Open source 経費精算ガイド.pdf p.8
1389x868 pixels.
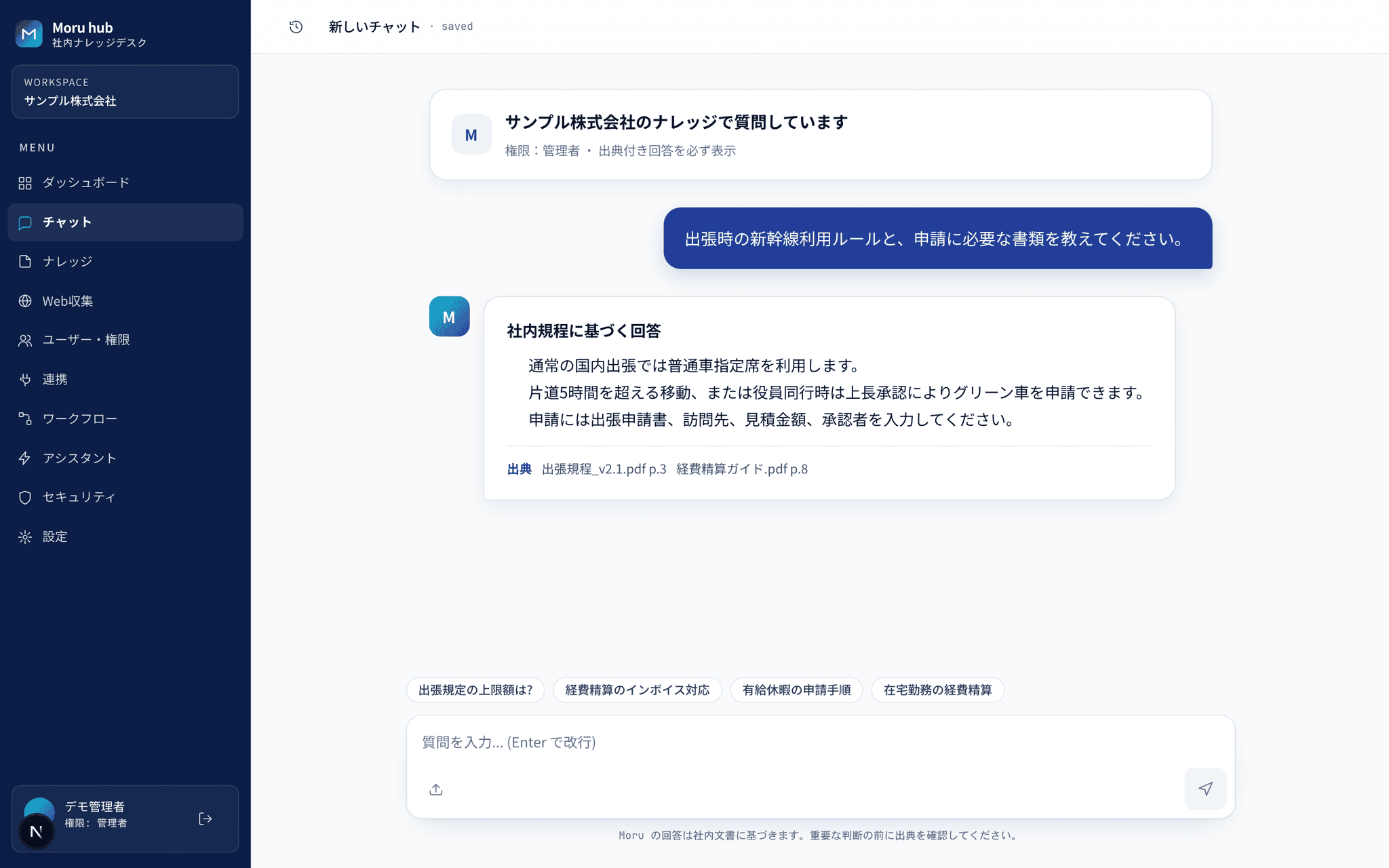(x=742, y=469)
